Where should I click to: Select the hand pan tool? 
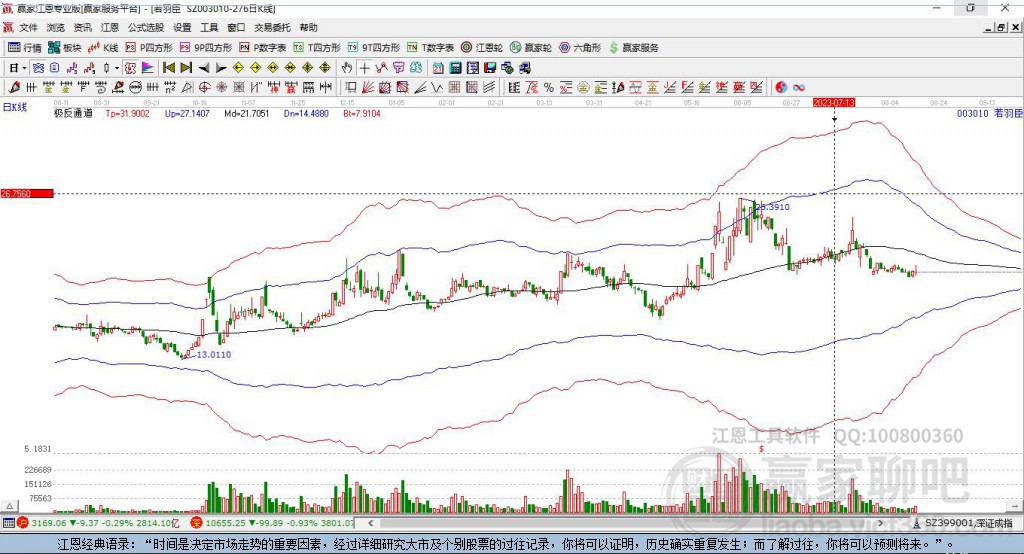[x=347, y=68]
